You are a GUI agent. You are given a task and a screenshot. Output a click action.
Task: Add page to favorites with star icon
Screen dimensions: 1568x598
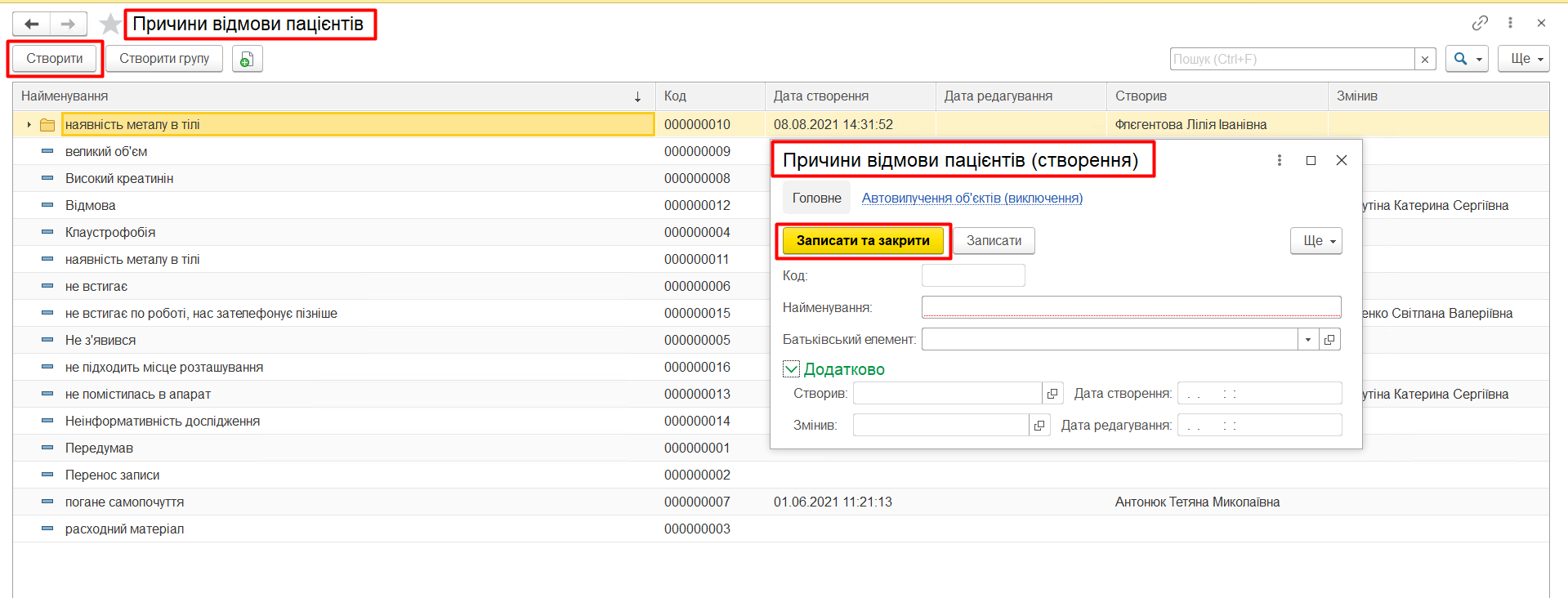point(109,24)
